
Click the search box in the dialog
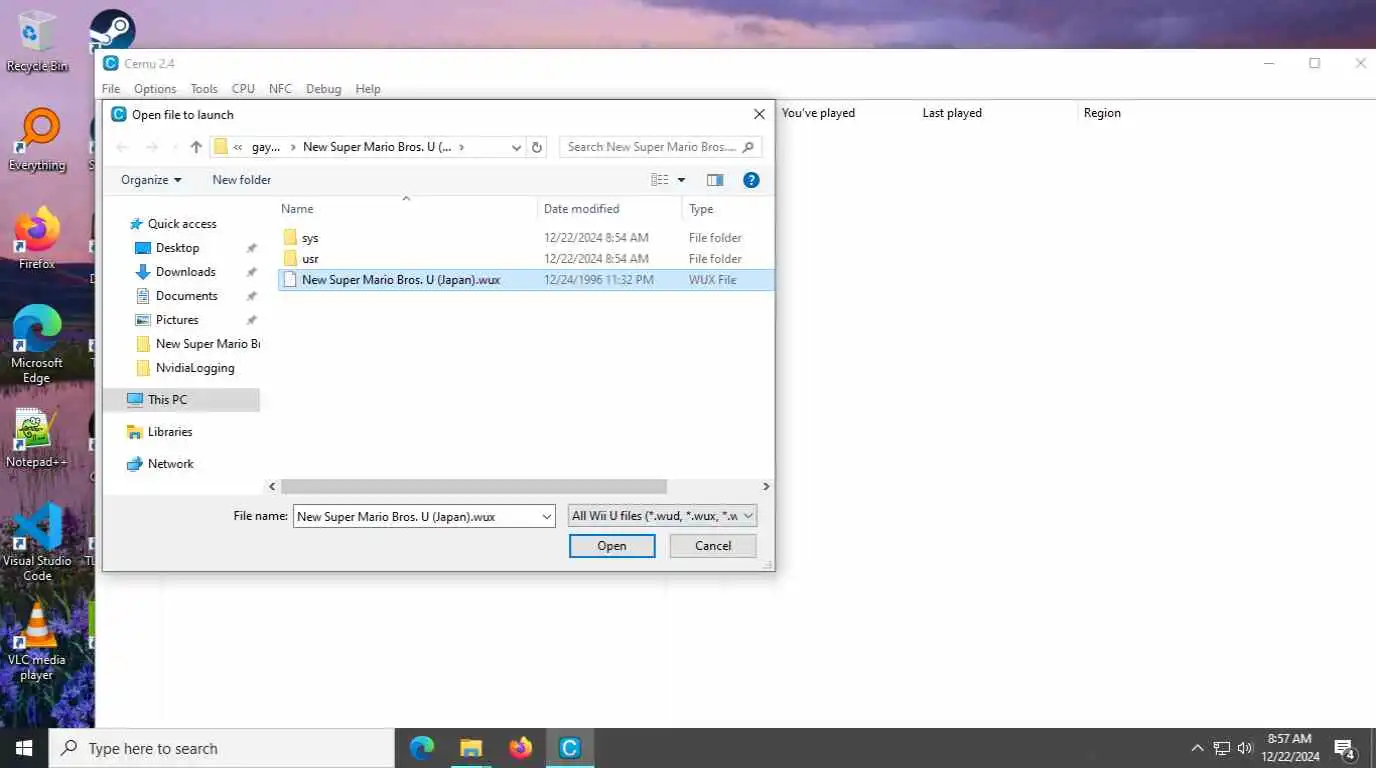660,147
